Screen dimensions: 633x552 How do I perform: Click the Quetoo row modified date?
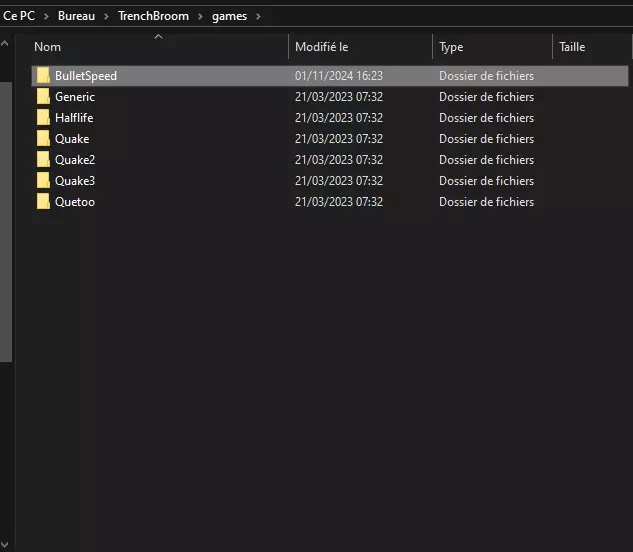point(339,202)
